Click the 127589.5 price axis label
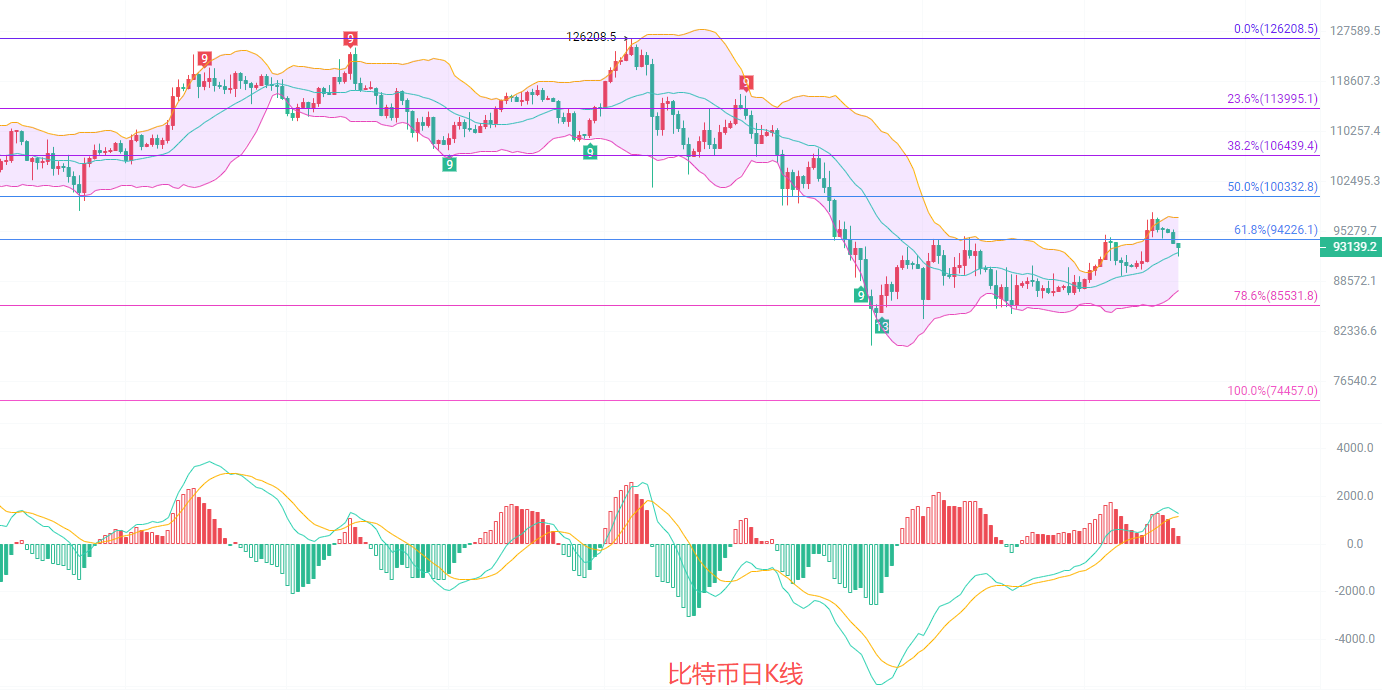This screenshot has height=693, width=1382. [x=1350, y=31]
